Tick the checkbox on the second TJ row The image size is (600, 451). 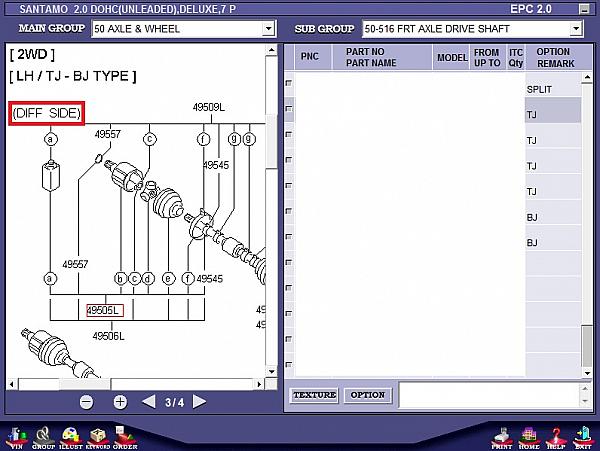tap(289, 134)
